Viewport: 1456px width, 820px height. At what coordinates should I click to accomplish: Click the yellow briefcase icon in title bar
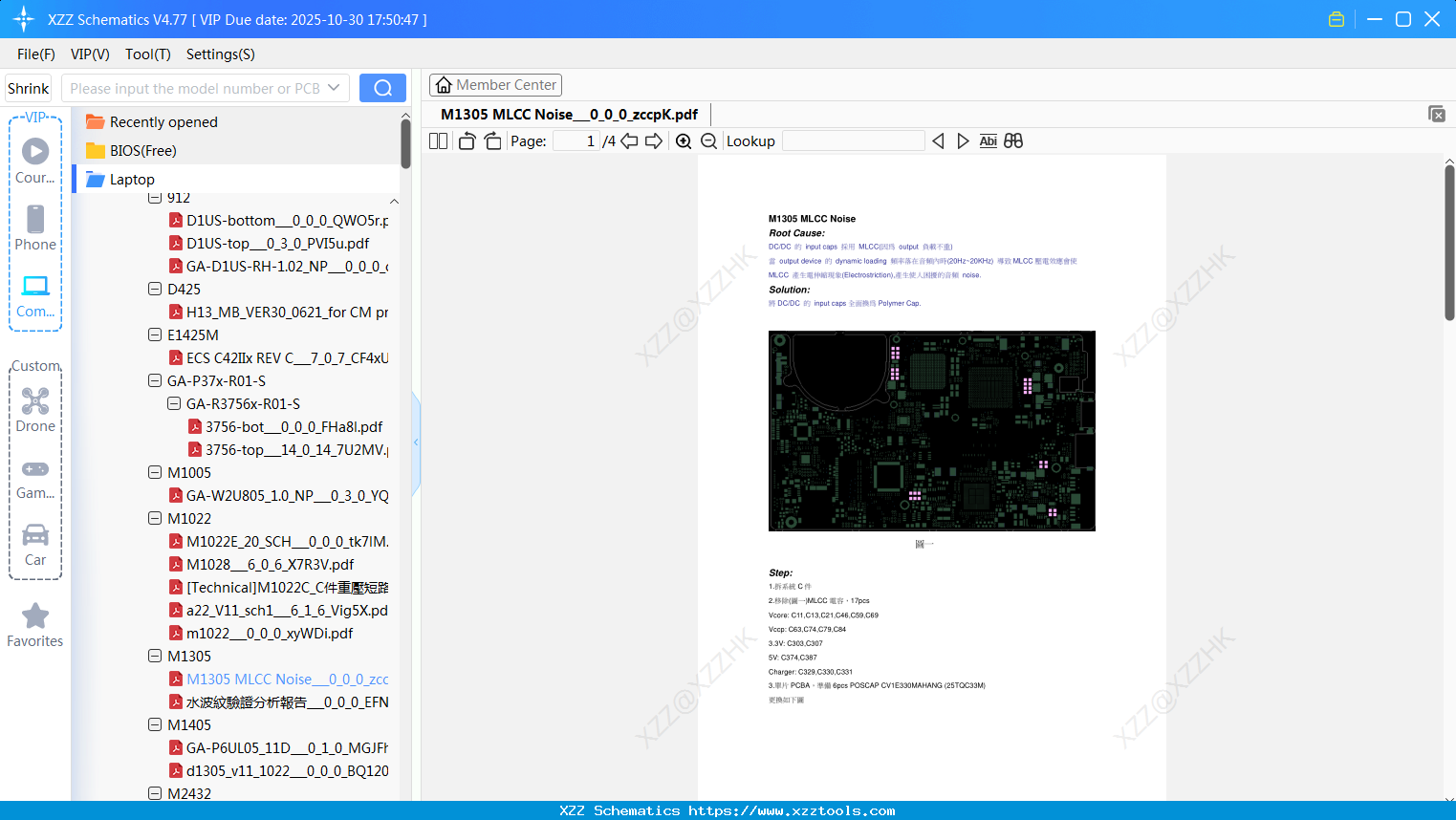pos(1336,19)
